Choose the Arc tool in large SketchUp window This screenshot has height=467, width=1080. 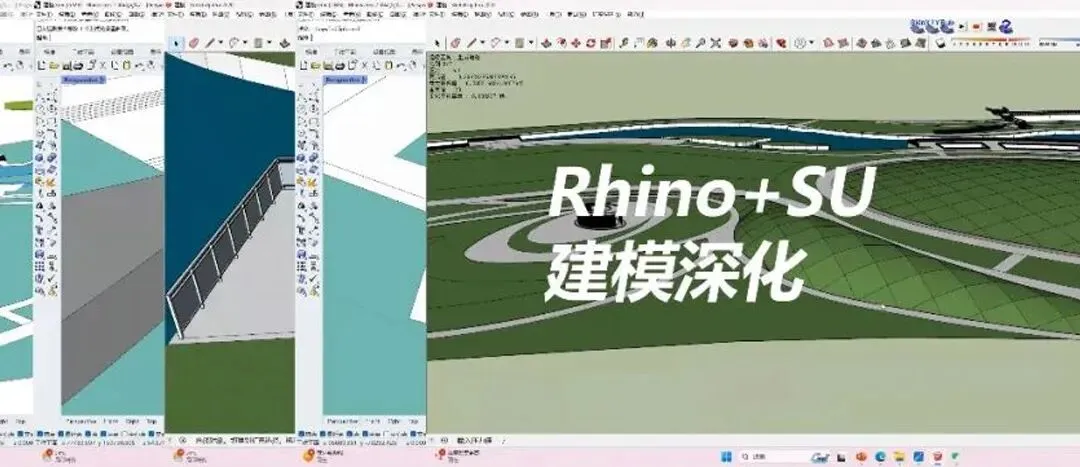[495, 43]
